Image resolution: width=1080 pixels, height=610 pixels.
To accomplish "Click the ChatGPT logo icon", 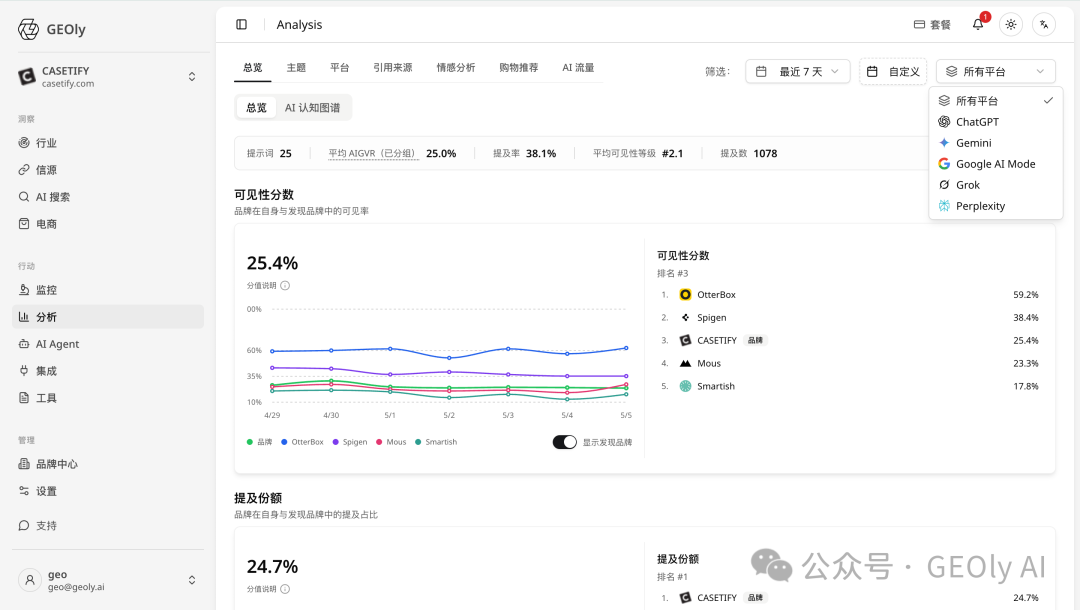I will 944,122.
